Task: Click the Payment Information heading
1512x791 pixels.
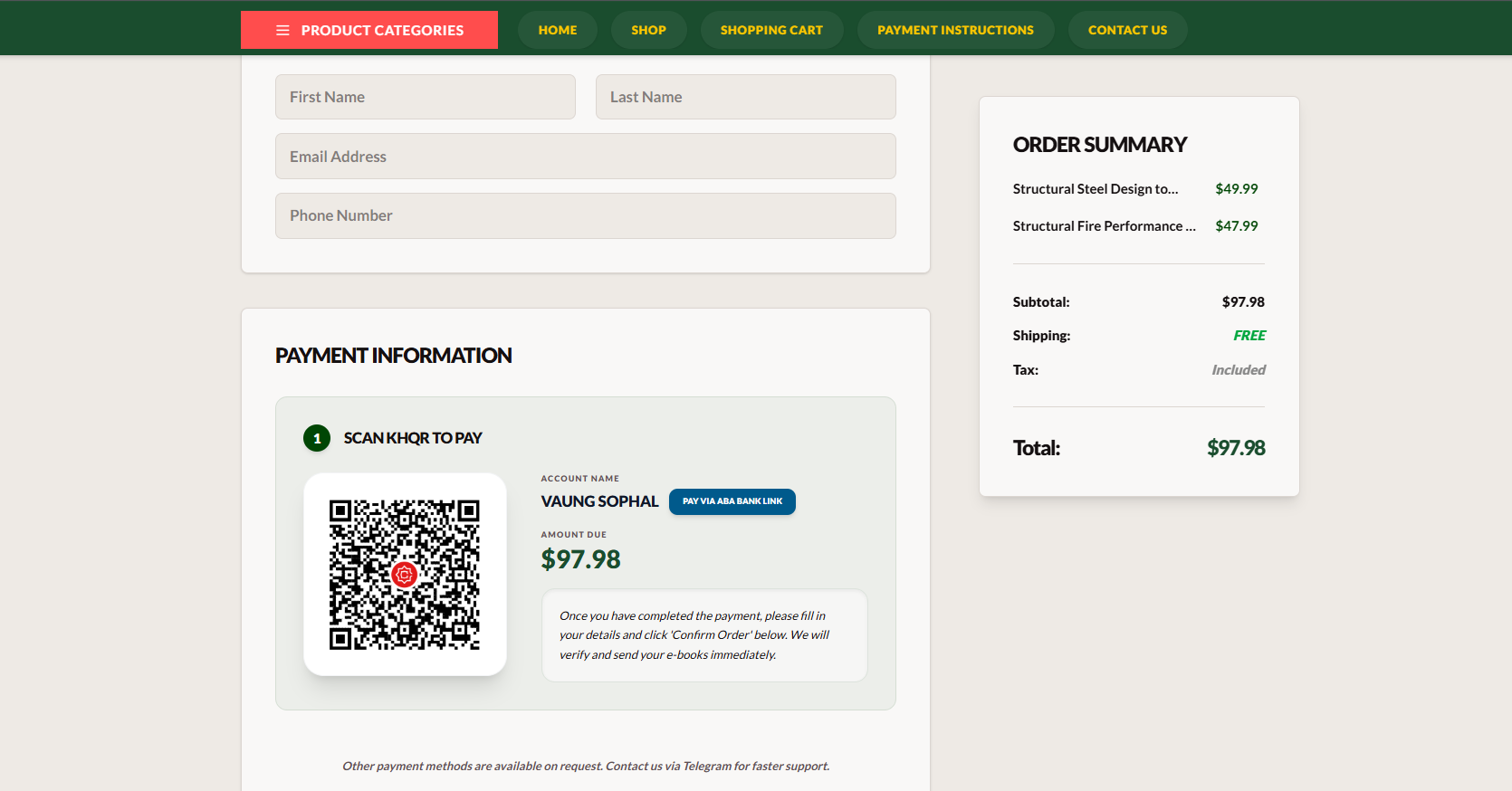Action: point(394,356)
